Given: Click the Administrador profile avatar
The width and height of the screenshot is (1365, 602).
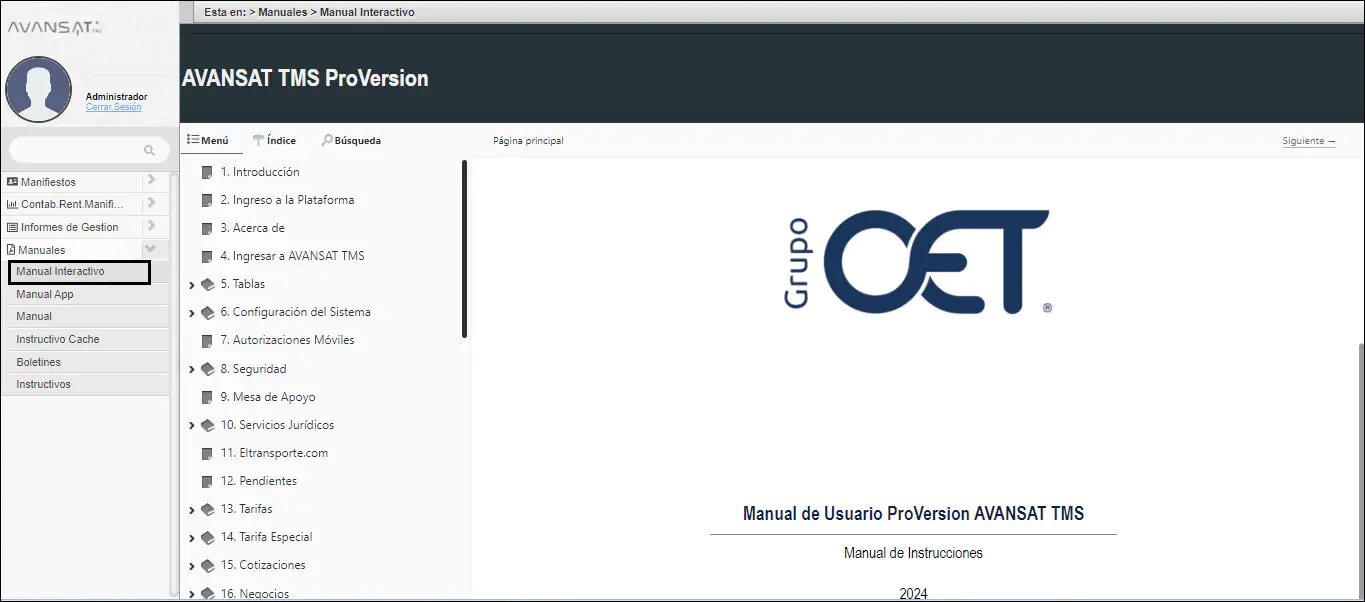Looking at the screenshot, I should [38, 90].
